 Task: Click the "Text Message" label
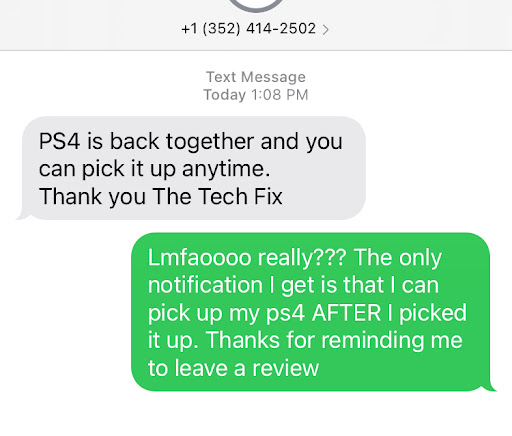tap(256, 77)
